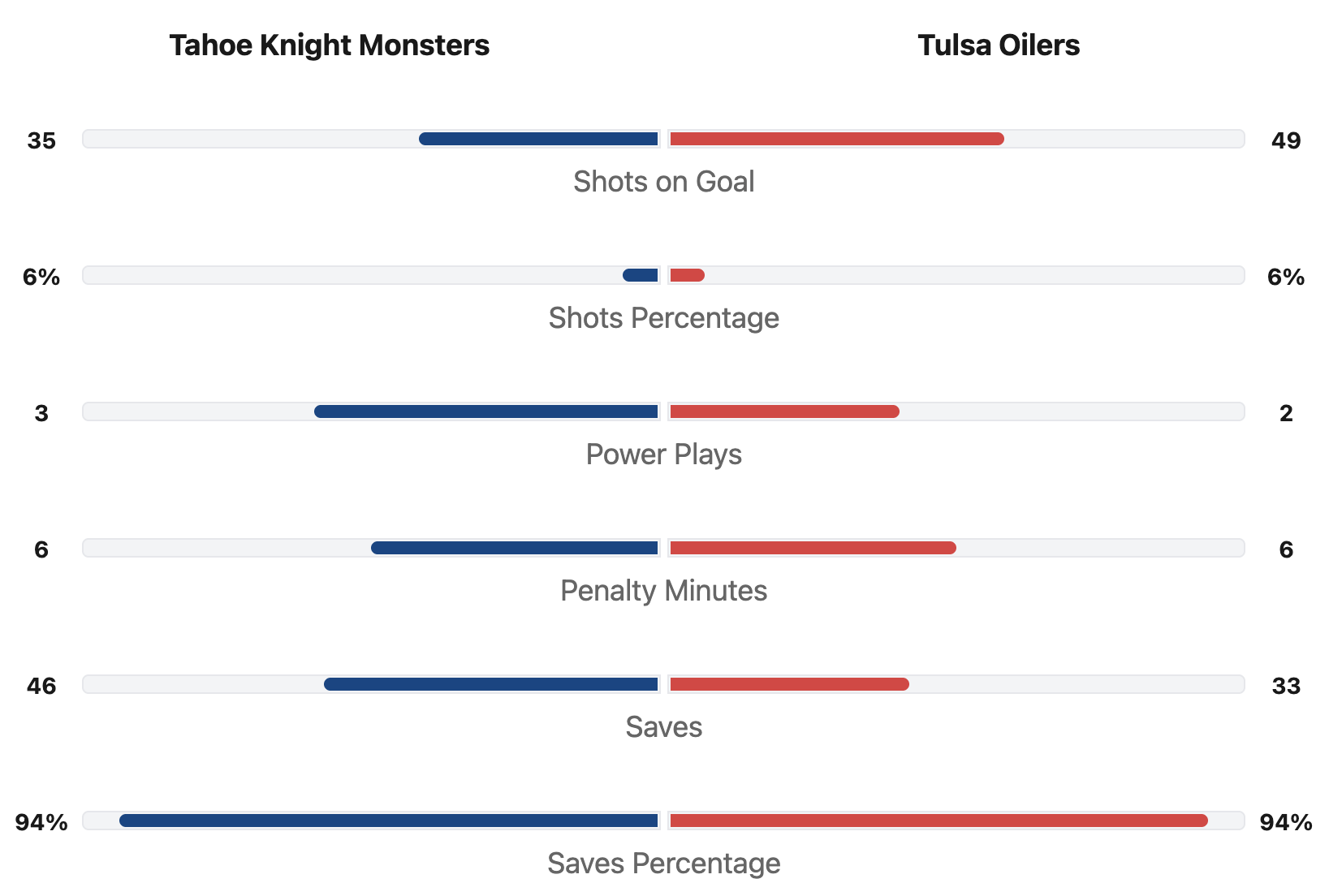Click the red Saves bar
The width and height of the screenshot is (1329, 896).
pyautogui.click(x=789, y=684)
